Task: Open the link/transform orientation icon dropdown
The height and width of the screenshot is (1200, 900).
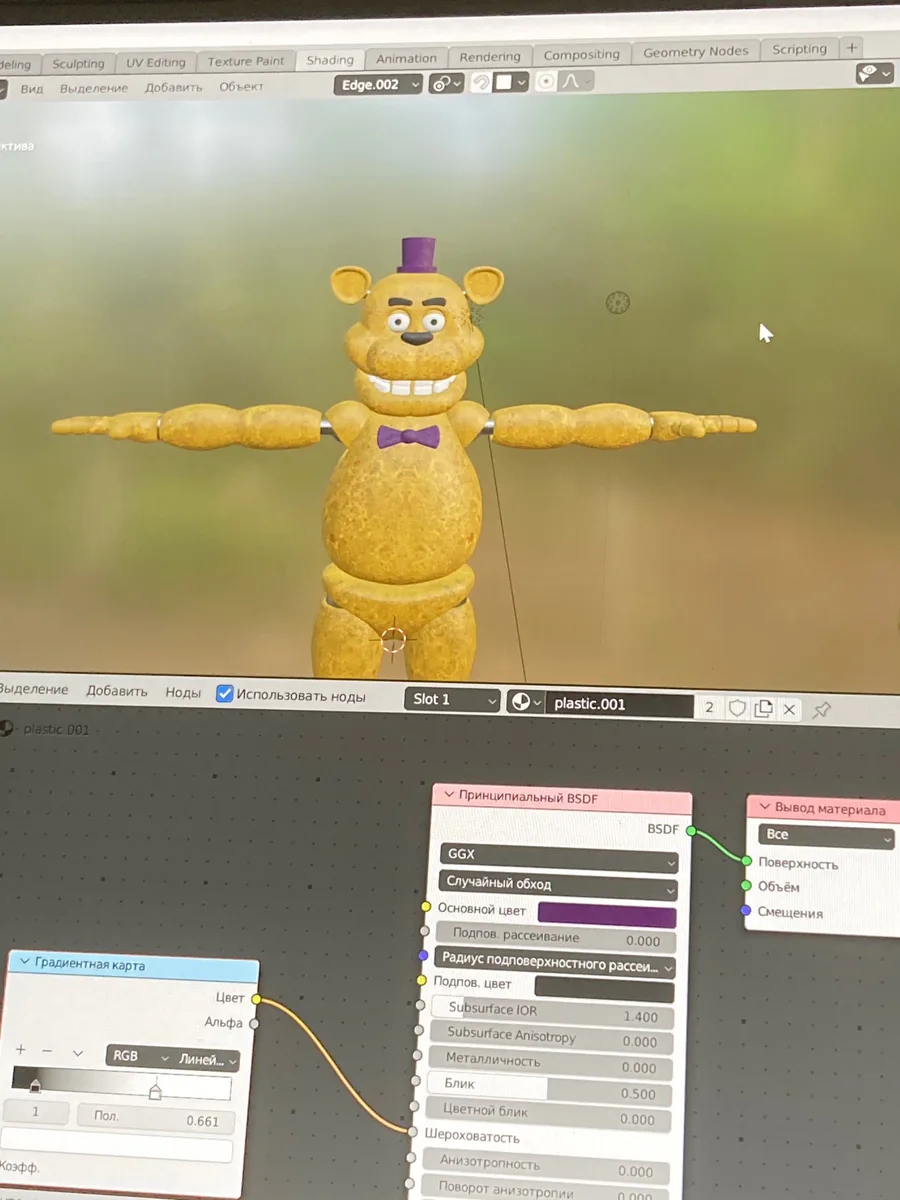Action: pyautogui.click(x=446, y=84)
